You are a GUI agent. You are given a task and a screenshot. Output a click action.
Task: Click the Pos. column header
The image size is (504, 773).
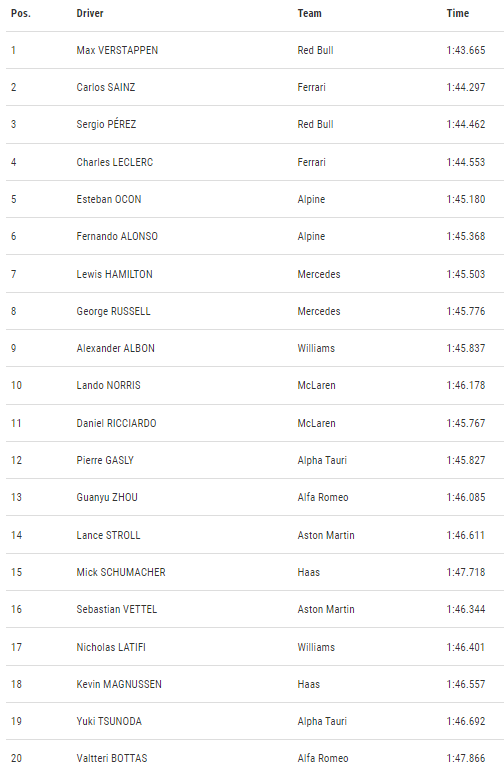coord(21,13)
